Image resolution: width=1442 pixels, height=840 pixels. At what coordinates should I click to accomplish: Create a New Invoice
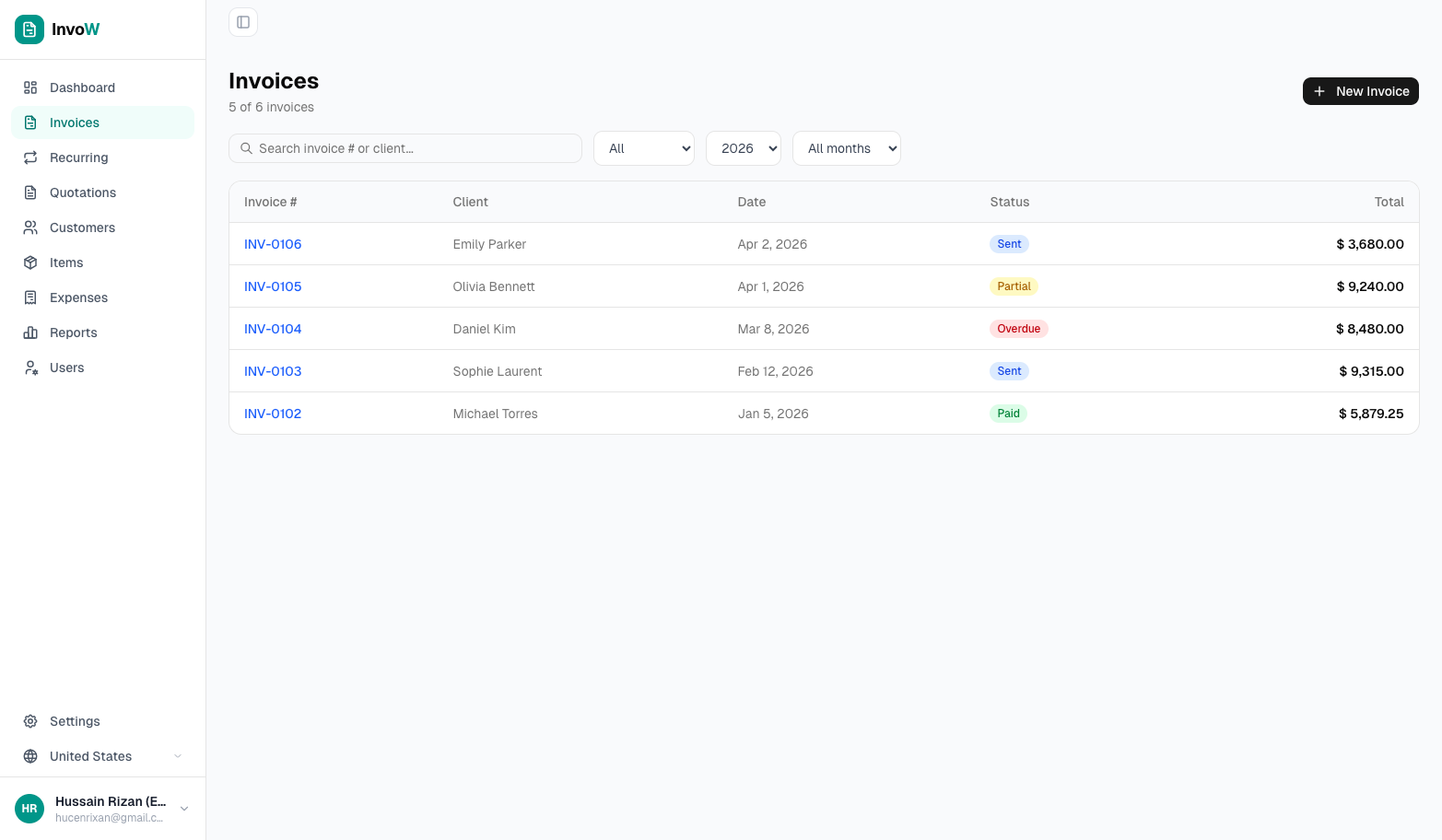[1361, 91]
